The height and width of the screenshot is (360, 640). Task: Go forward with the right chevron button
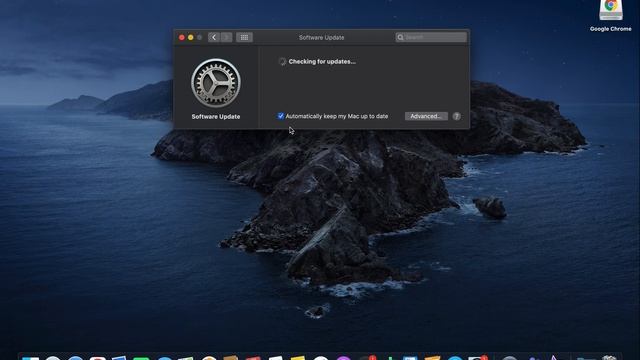[x=227, y=37]
